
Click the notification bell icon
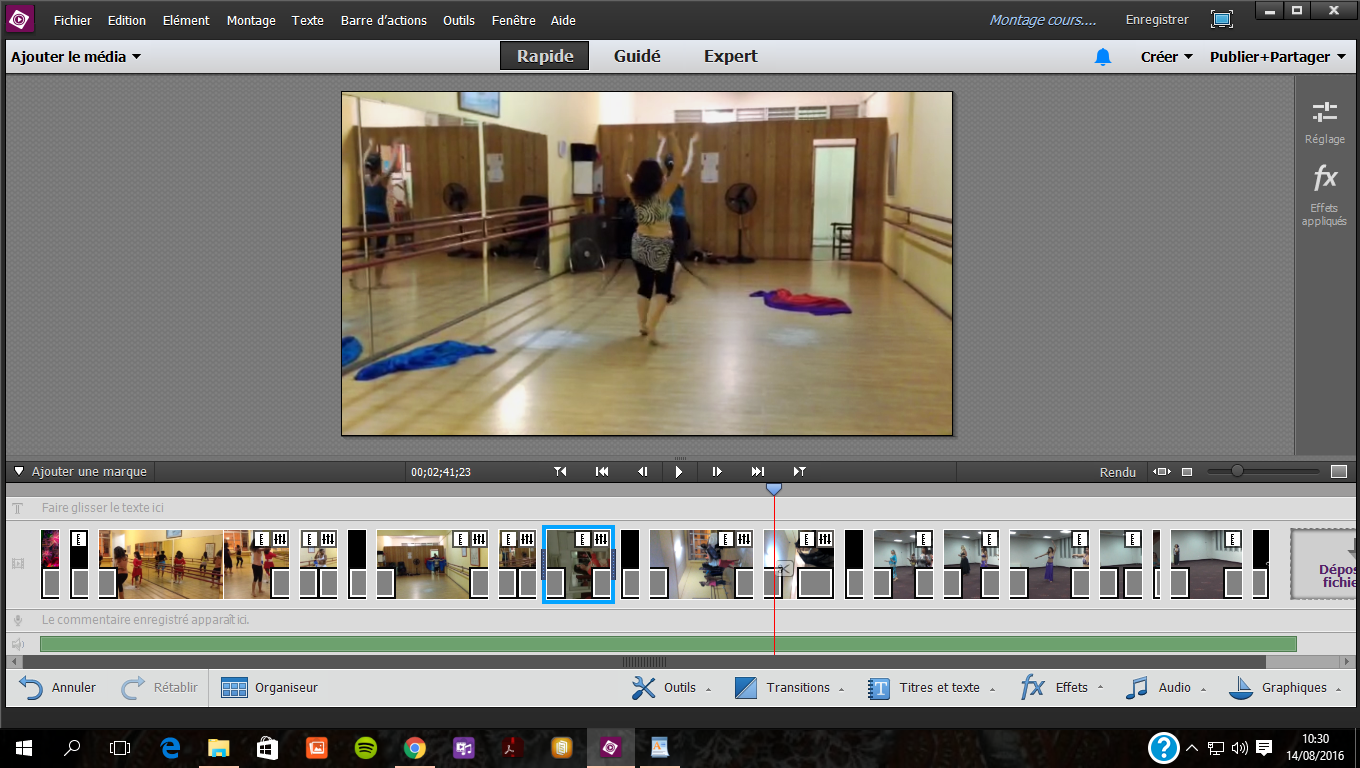click(1103, 57)
